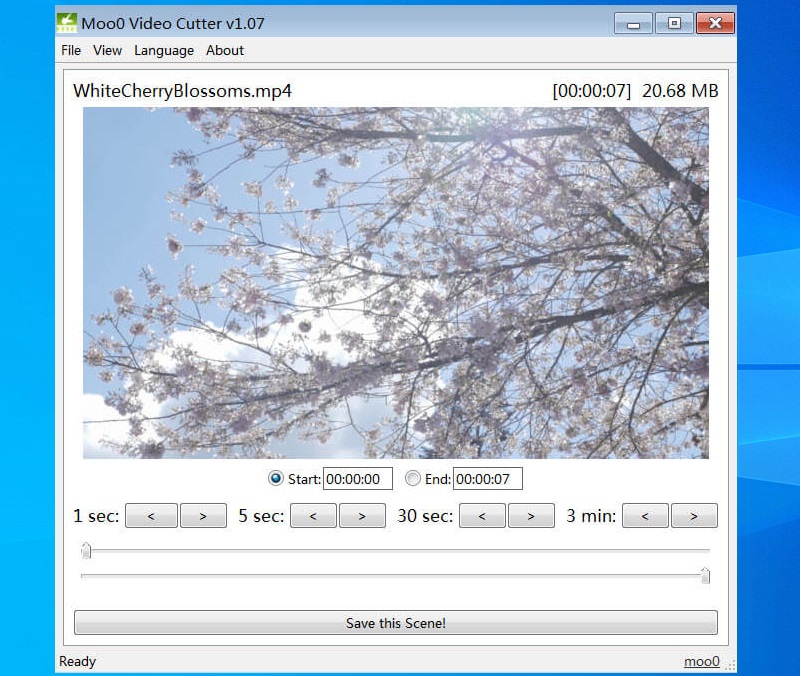
Task: Click the Save this Scene! button
Action: [396, 623]
